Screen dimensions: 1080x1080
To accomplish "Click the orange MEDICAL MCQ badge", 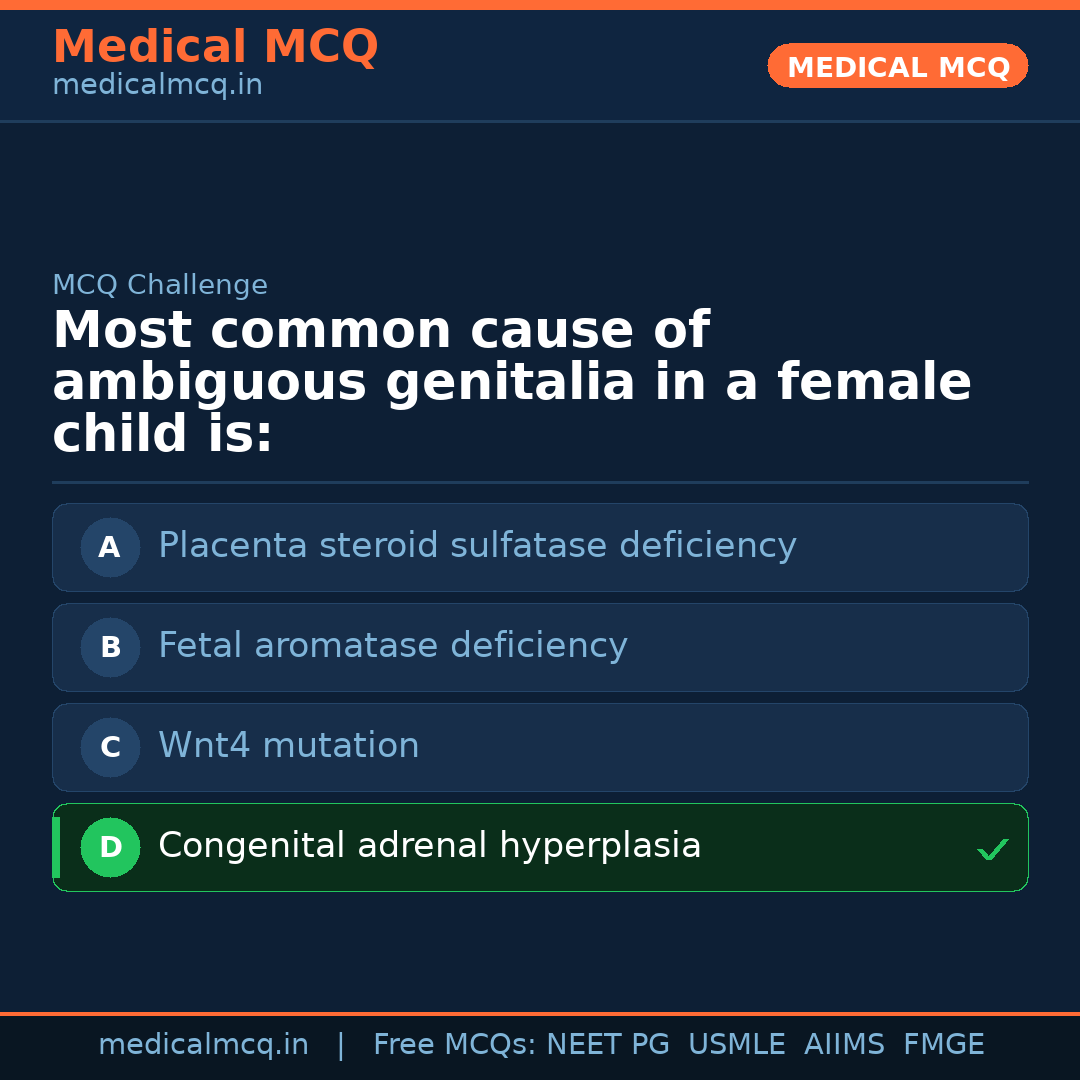I will click(897, 67).
